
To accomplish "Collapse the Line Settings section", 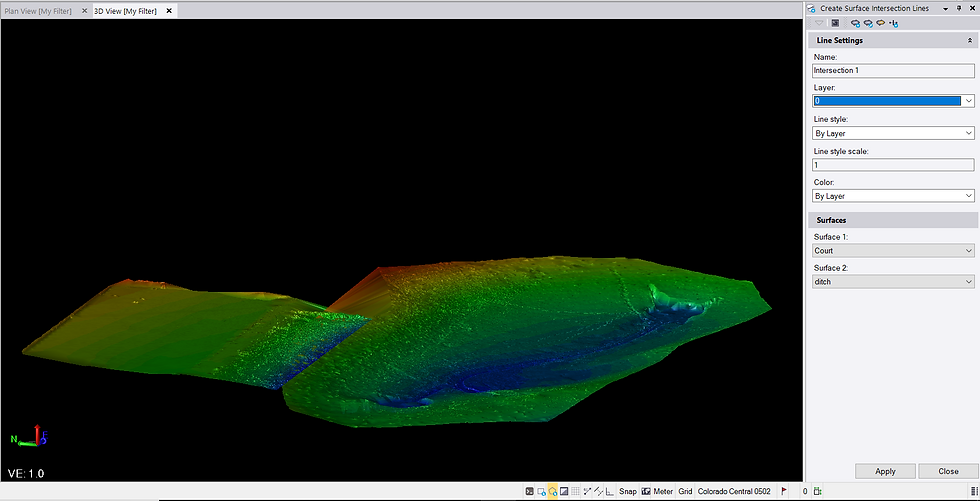I will (970, 41).
